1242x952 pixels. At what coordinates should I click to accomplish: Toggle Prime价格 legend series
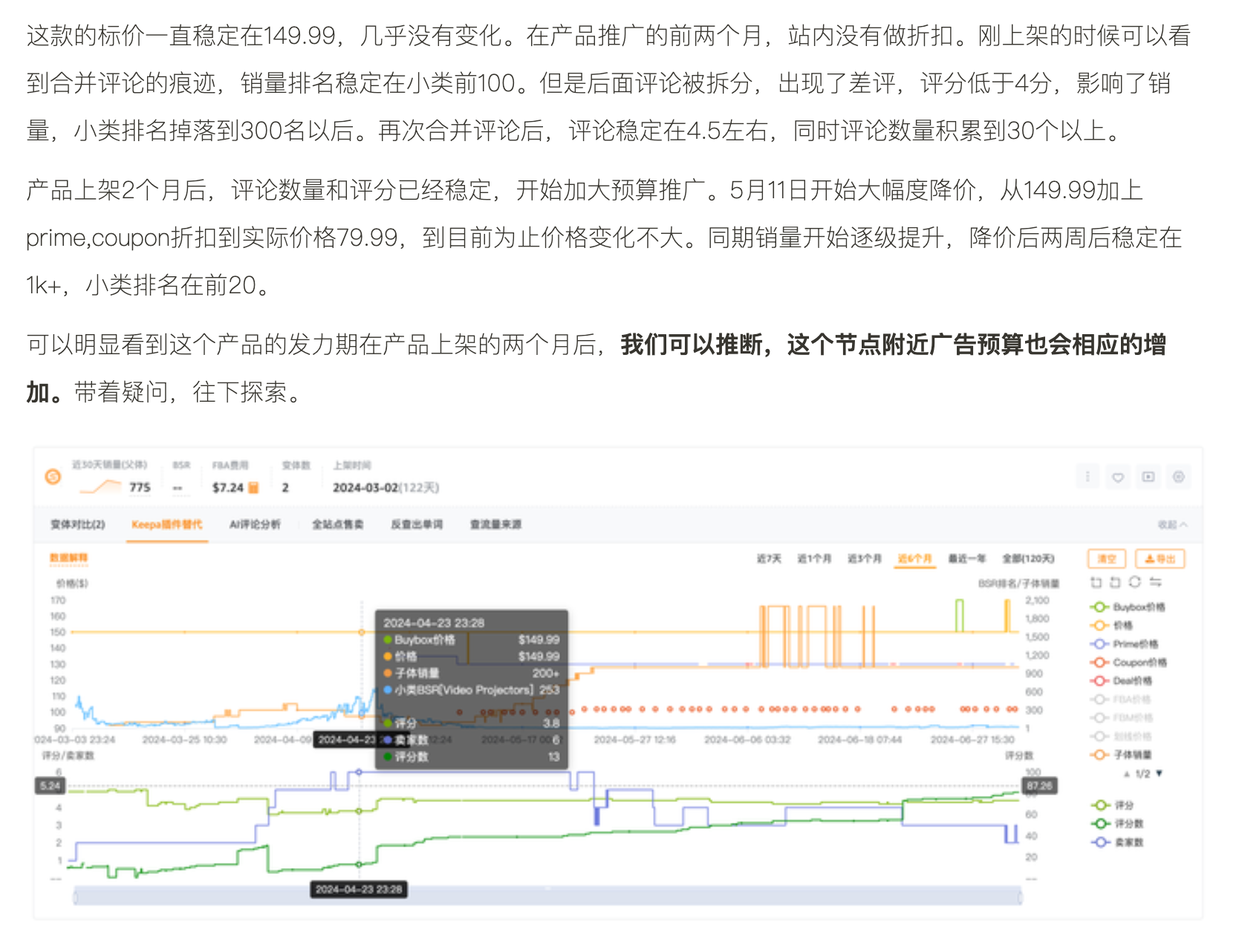tap(1124, 644)
